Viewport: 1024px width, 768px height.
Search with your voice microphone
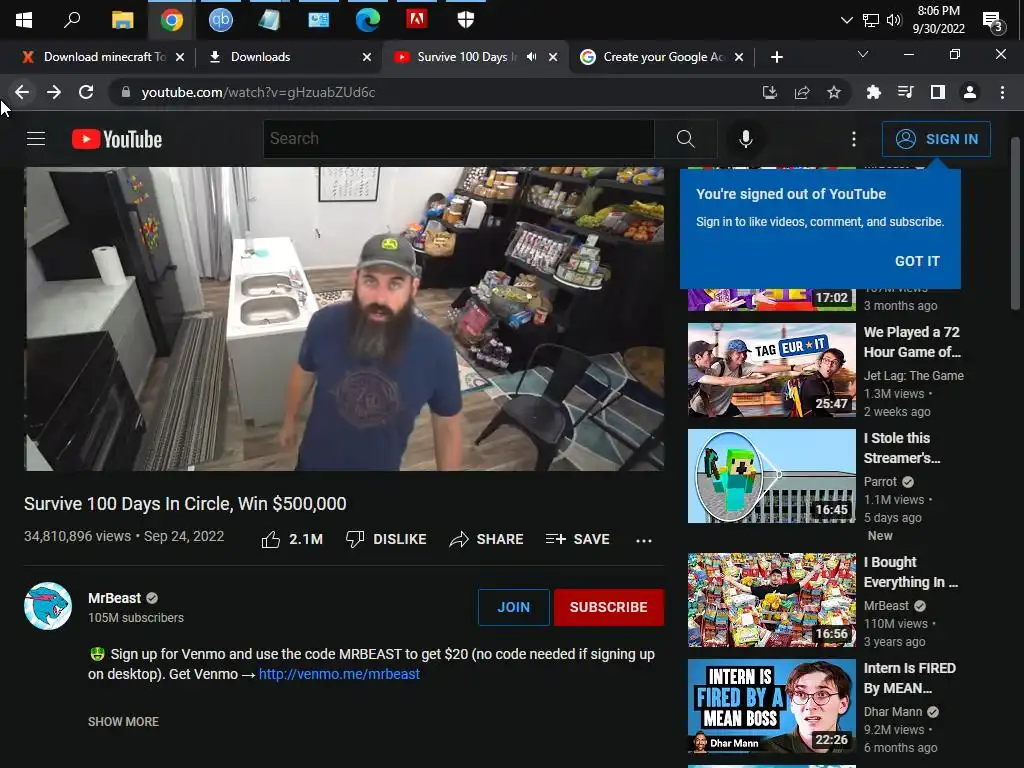pyautogui.click(x=746, y=139)
